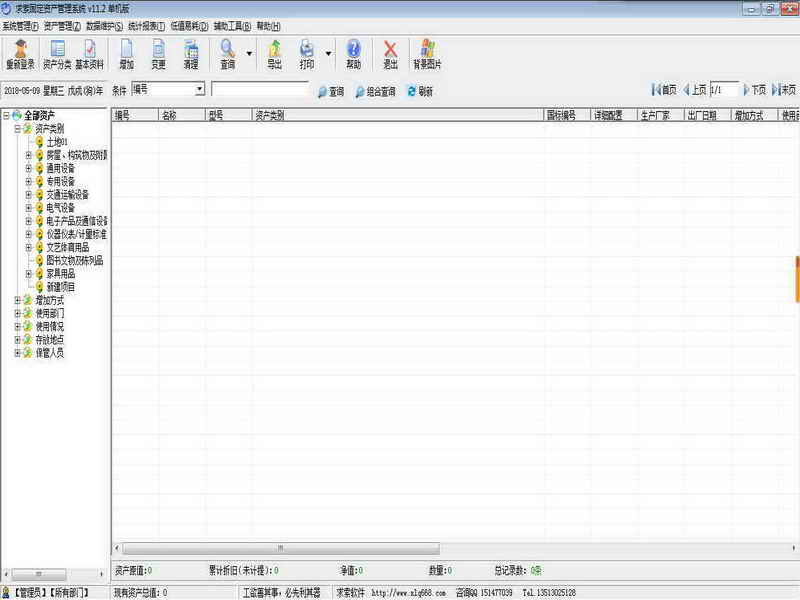Expand the 增加方式 tree node

coord(17,300)
